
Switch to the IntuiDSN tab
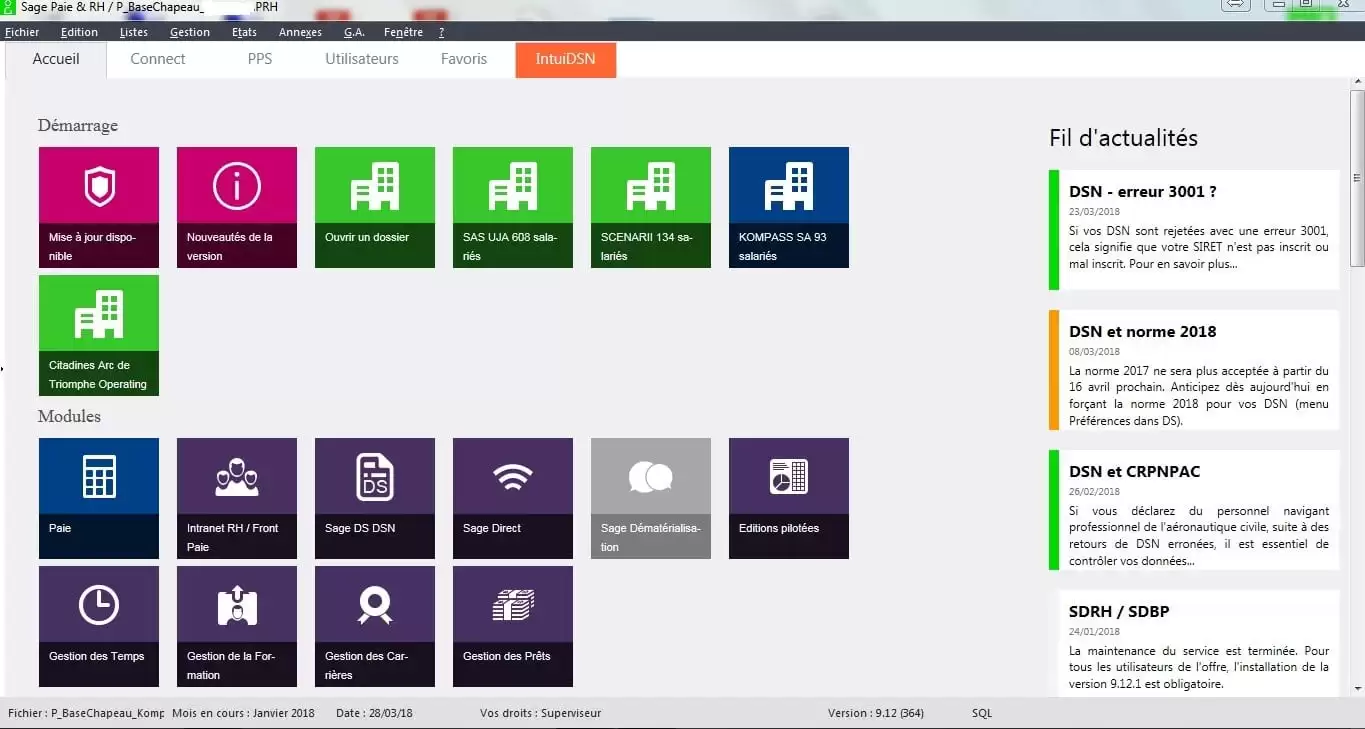pos(565,59)
